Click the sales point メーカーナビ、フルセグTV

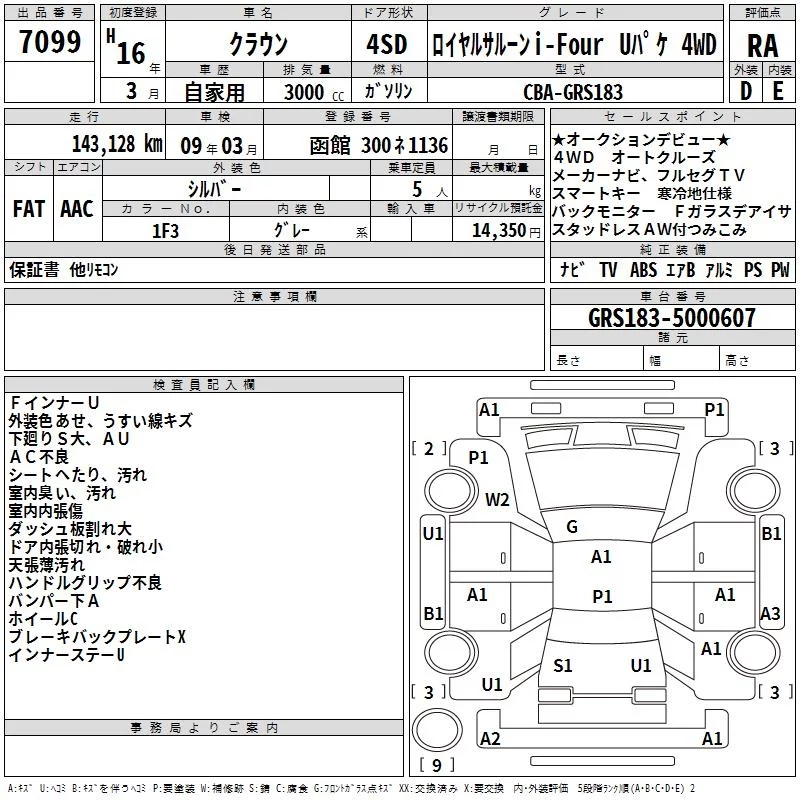click(649, 175)
